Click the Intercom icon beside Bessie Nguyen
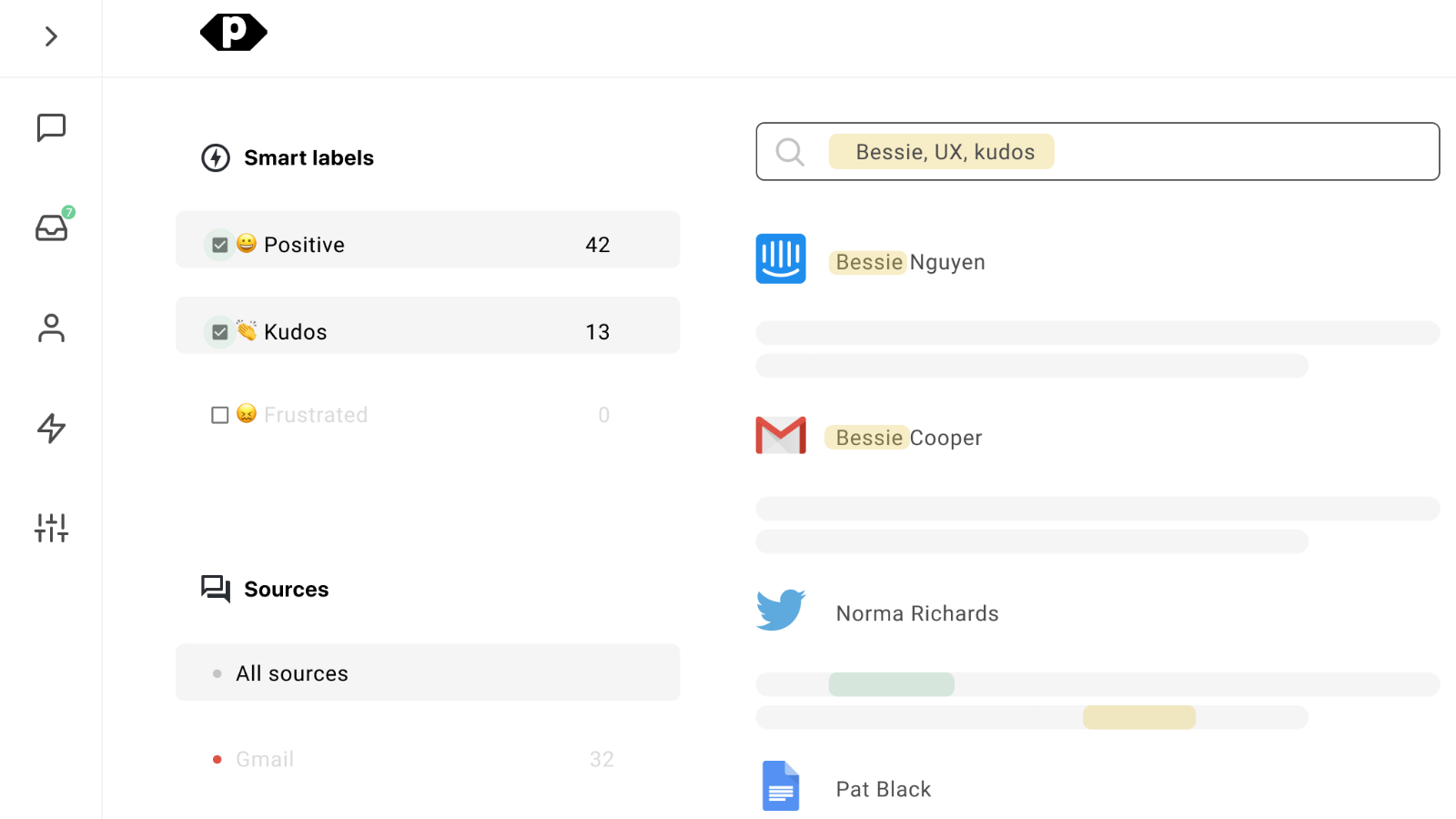This screenshot has height=819, width=1456. [780, 259]
